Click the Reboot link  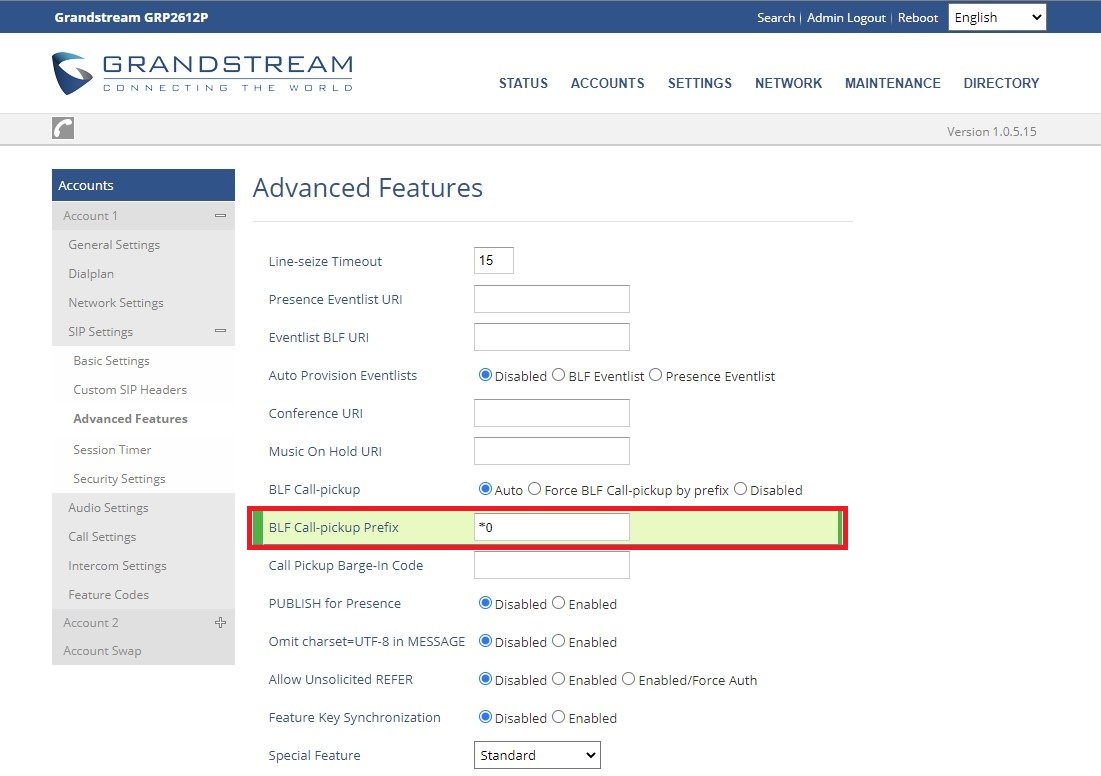point(918,18)
